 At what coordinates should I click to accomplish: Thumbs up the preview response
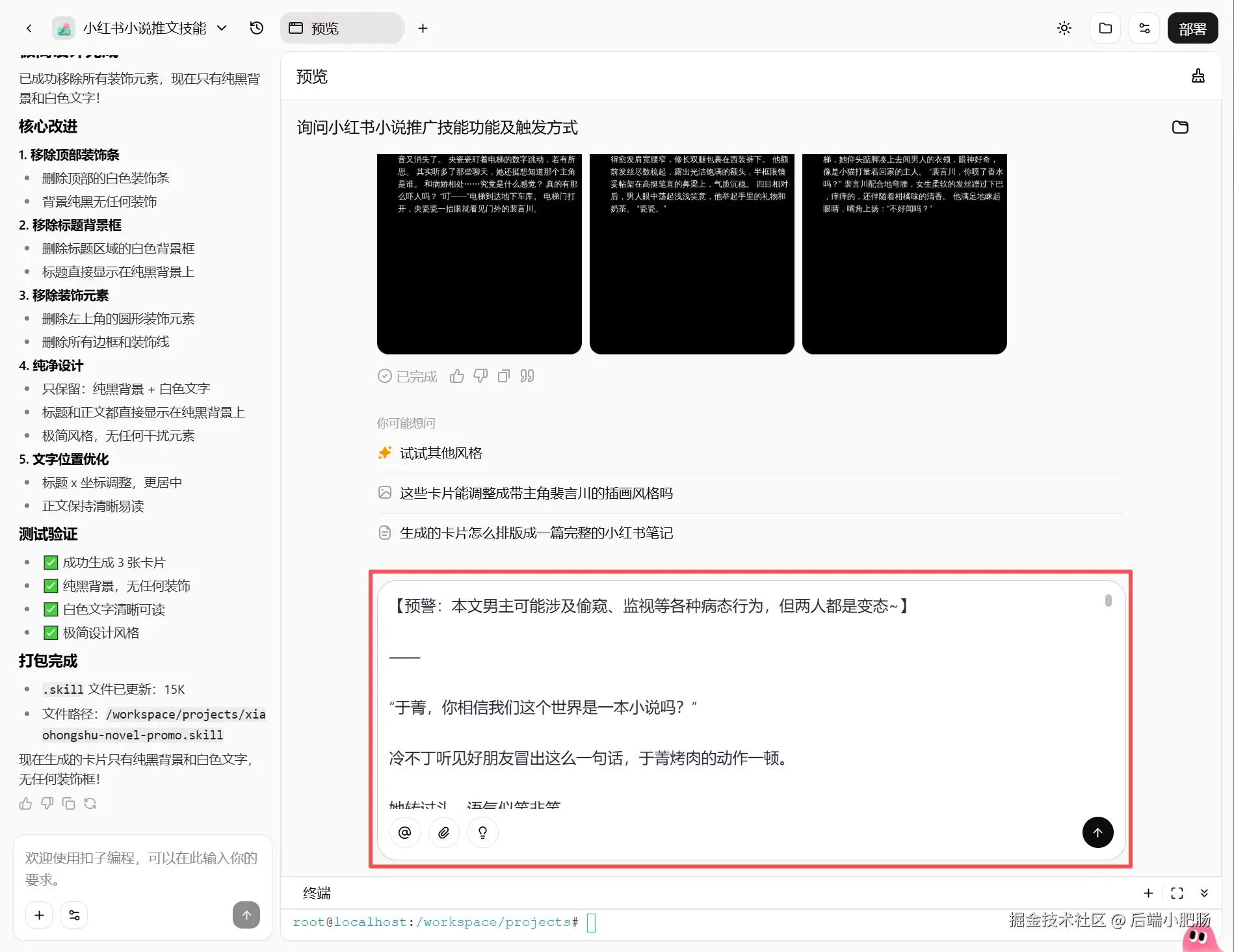(x=457, y=376)
